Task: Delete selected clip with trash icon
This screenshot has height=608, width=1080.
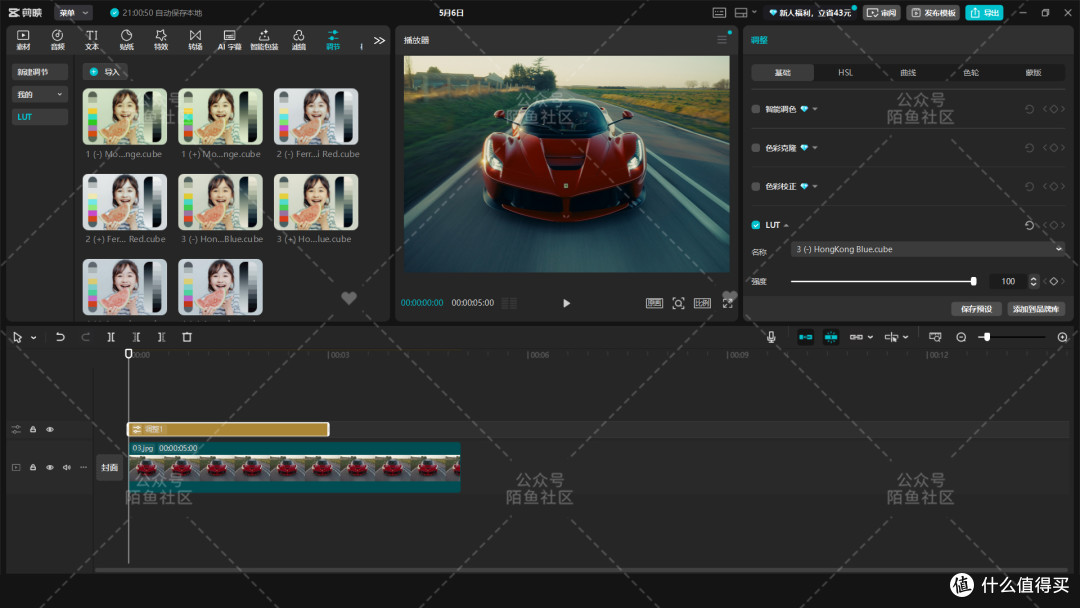Action: (x=187, y=337)
